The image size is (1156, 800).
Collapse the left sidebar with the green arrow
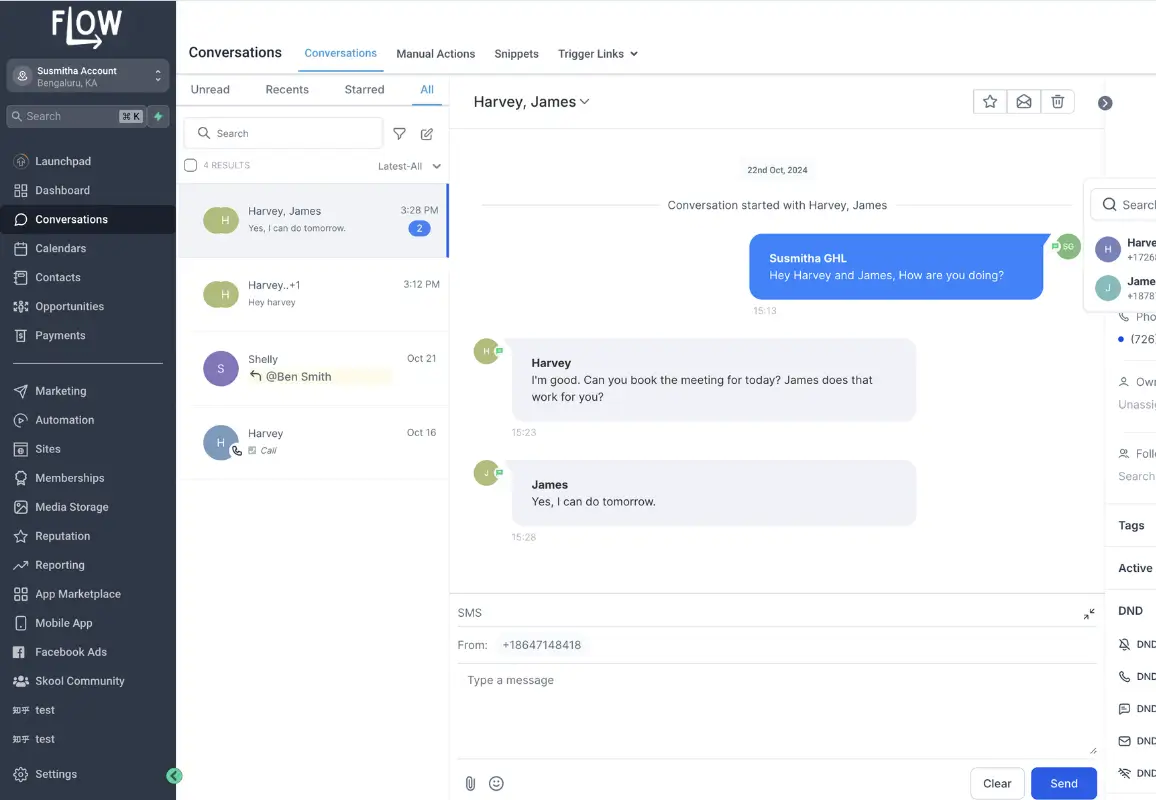(174, 775)
